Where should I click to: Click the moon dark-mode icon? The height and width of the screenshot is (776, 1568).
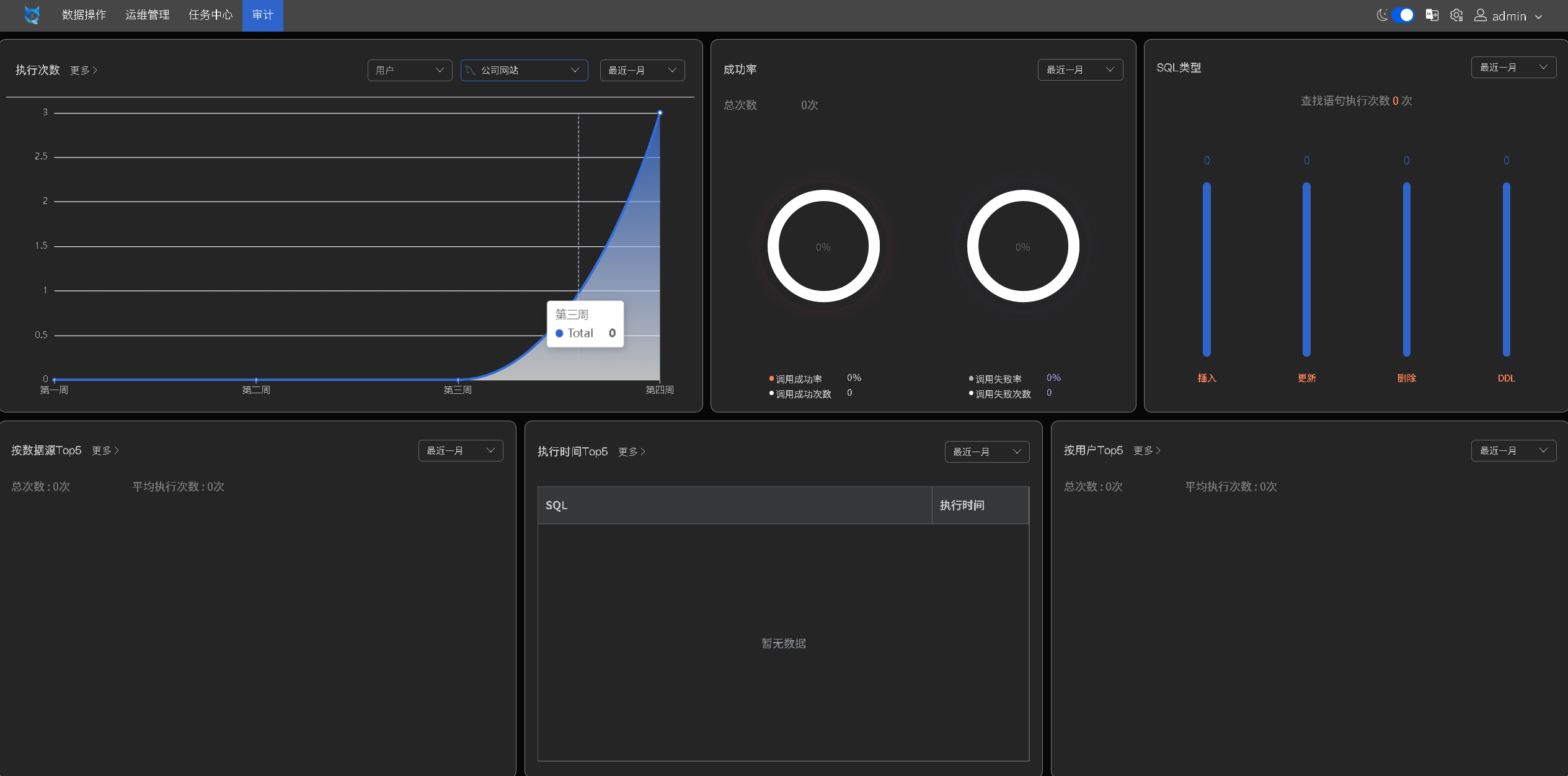click(x=1382, y=16)
